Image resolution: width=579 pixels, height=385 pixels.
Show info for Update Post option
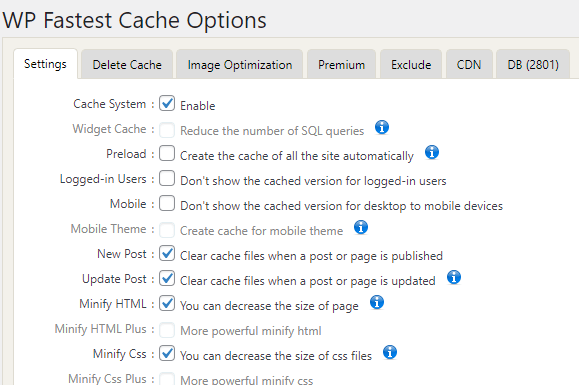(x=454, y=277)
